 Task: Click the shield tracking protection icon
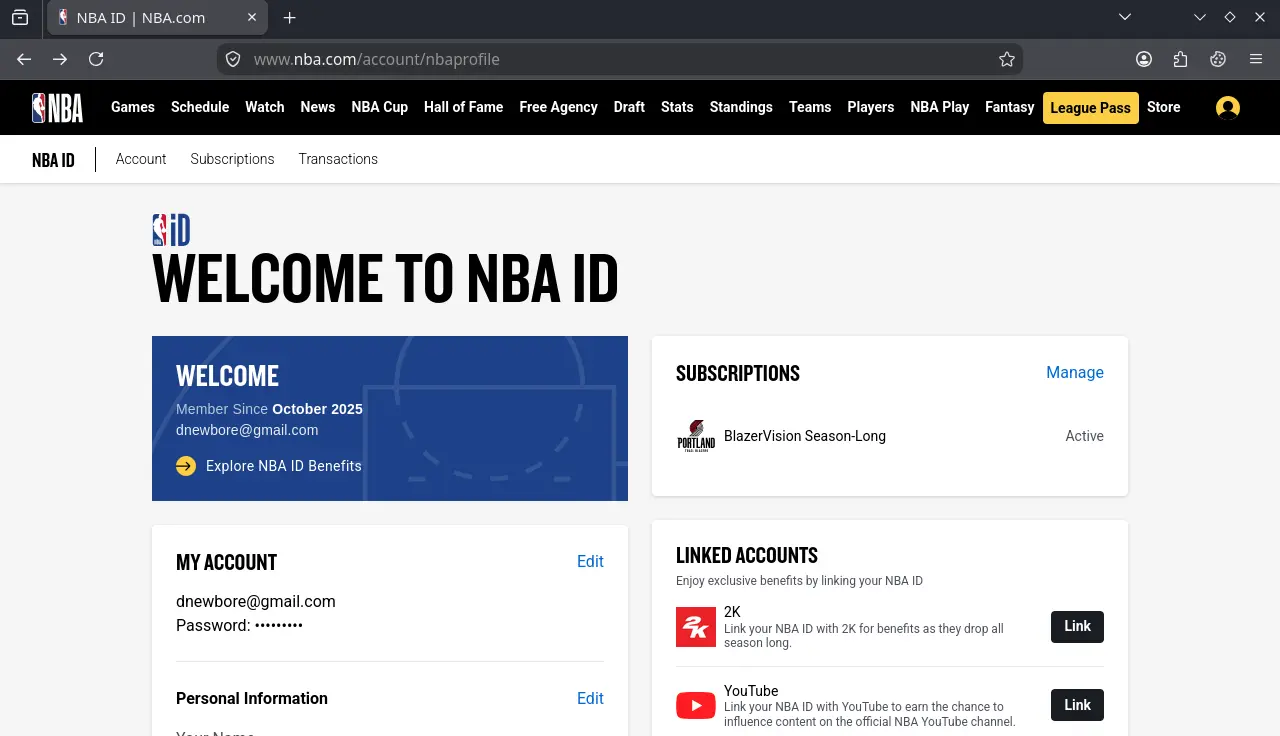tap(233, 59)
